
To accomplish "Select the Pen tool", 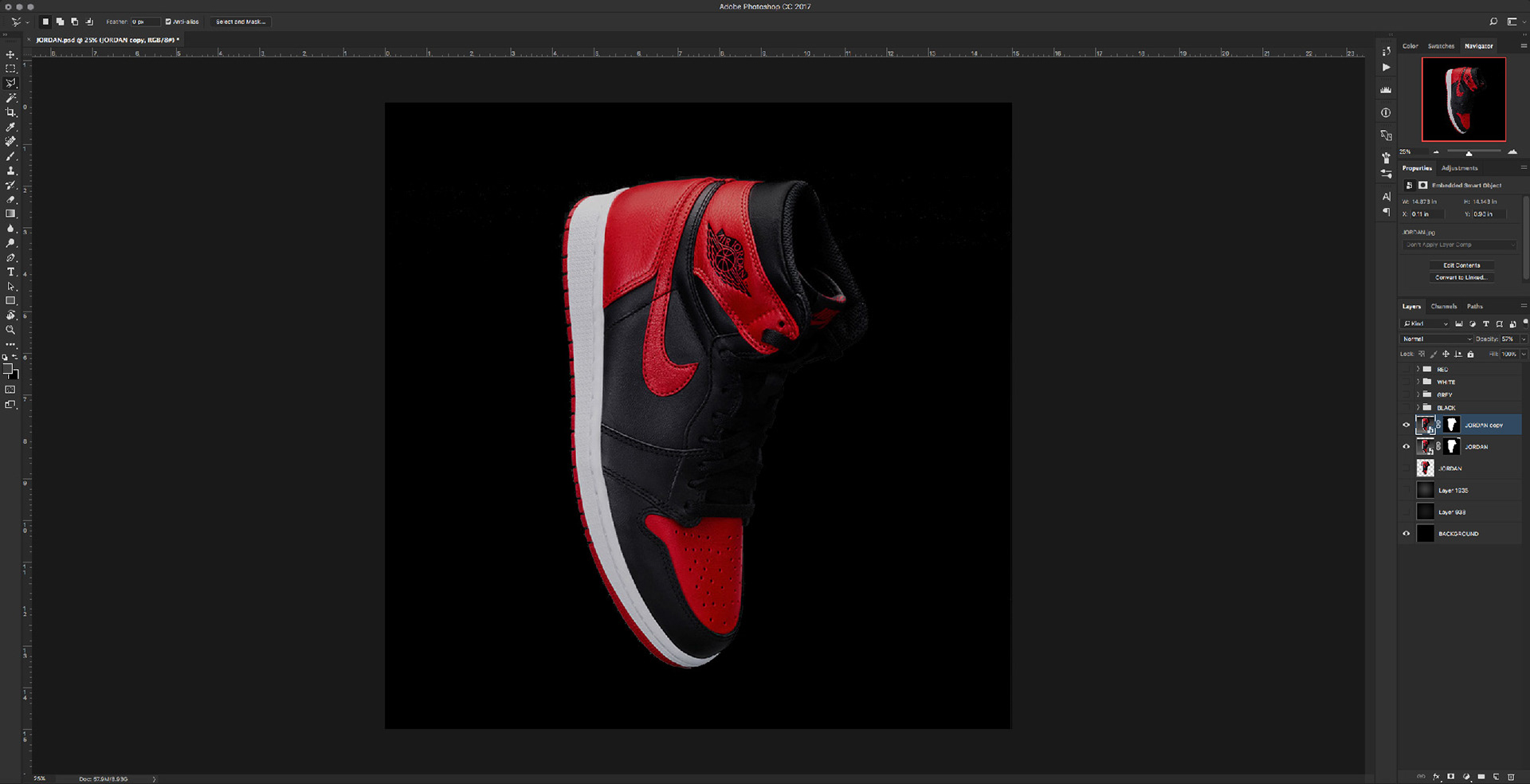I will [10, 257].
